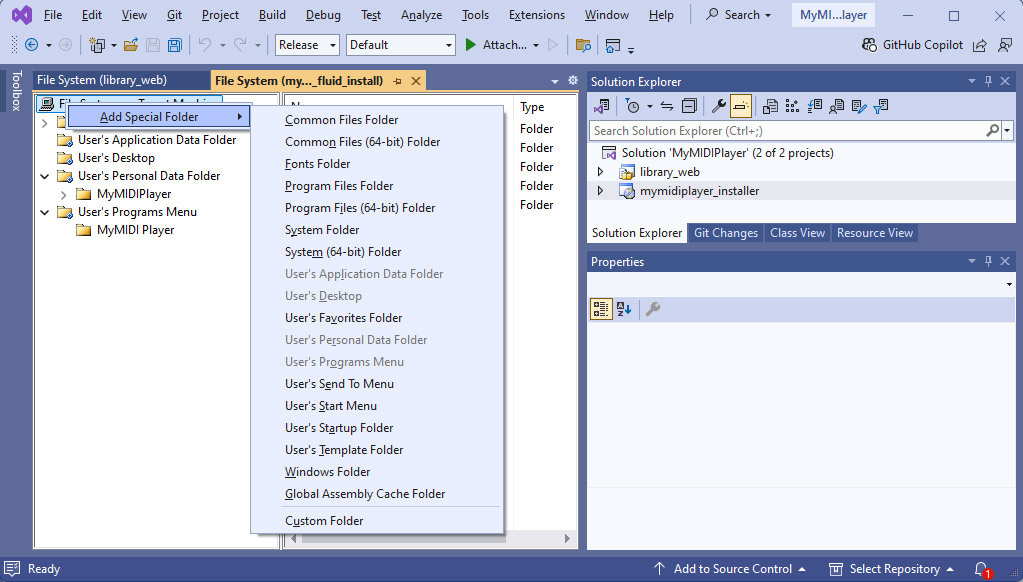
Task: Click the window layout icon in toolbar
Action: 613,45
